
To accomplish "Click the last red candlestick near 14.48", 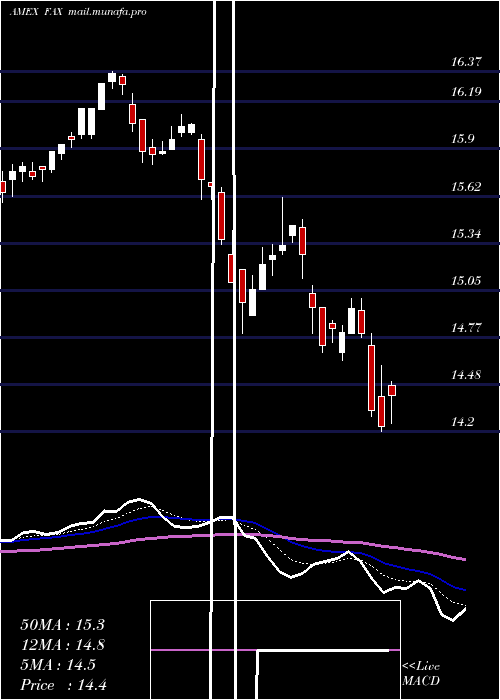I will click(392, 391).
